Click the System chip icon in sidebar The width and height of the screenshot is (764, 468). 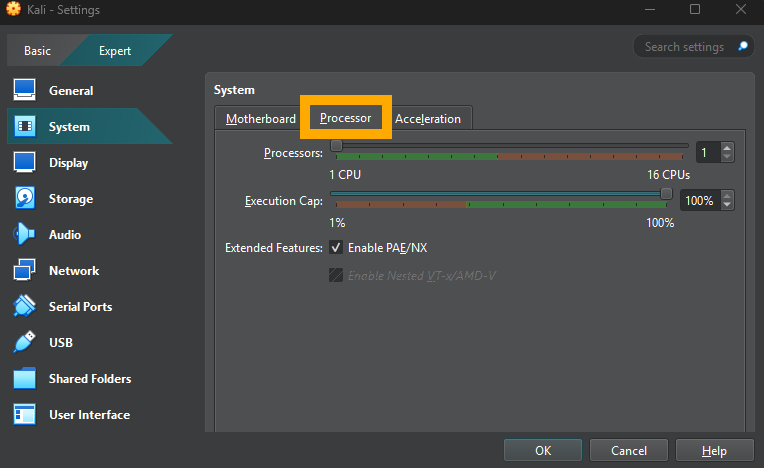pos(24,127)
